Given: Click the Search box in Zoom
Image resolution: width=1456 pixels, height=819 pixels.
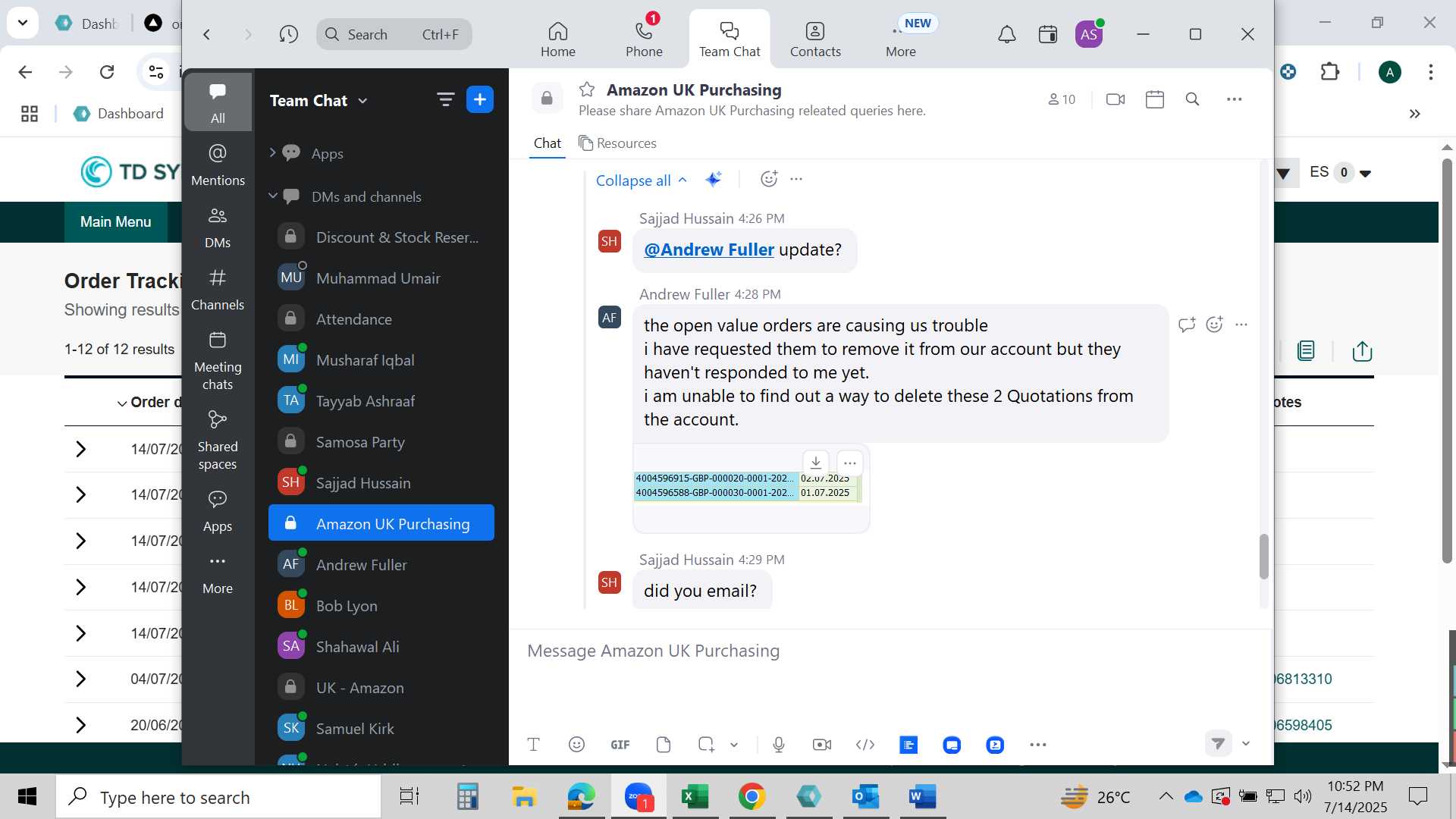Looking at the screenshot, I should [394, 34].
